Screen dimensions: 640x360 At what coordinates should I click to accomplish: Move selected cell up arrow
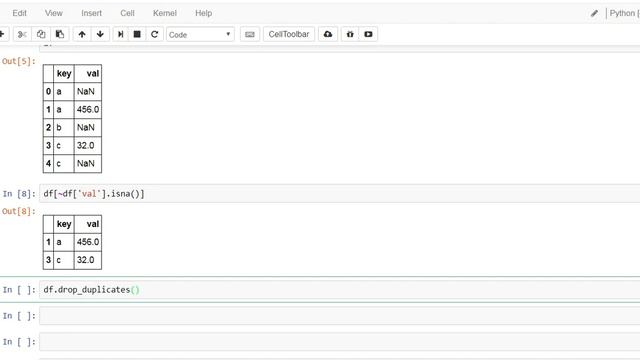tap(82, 34)
